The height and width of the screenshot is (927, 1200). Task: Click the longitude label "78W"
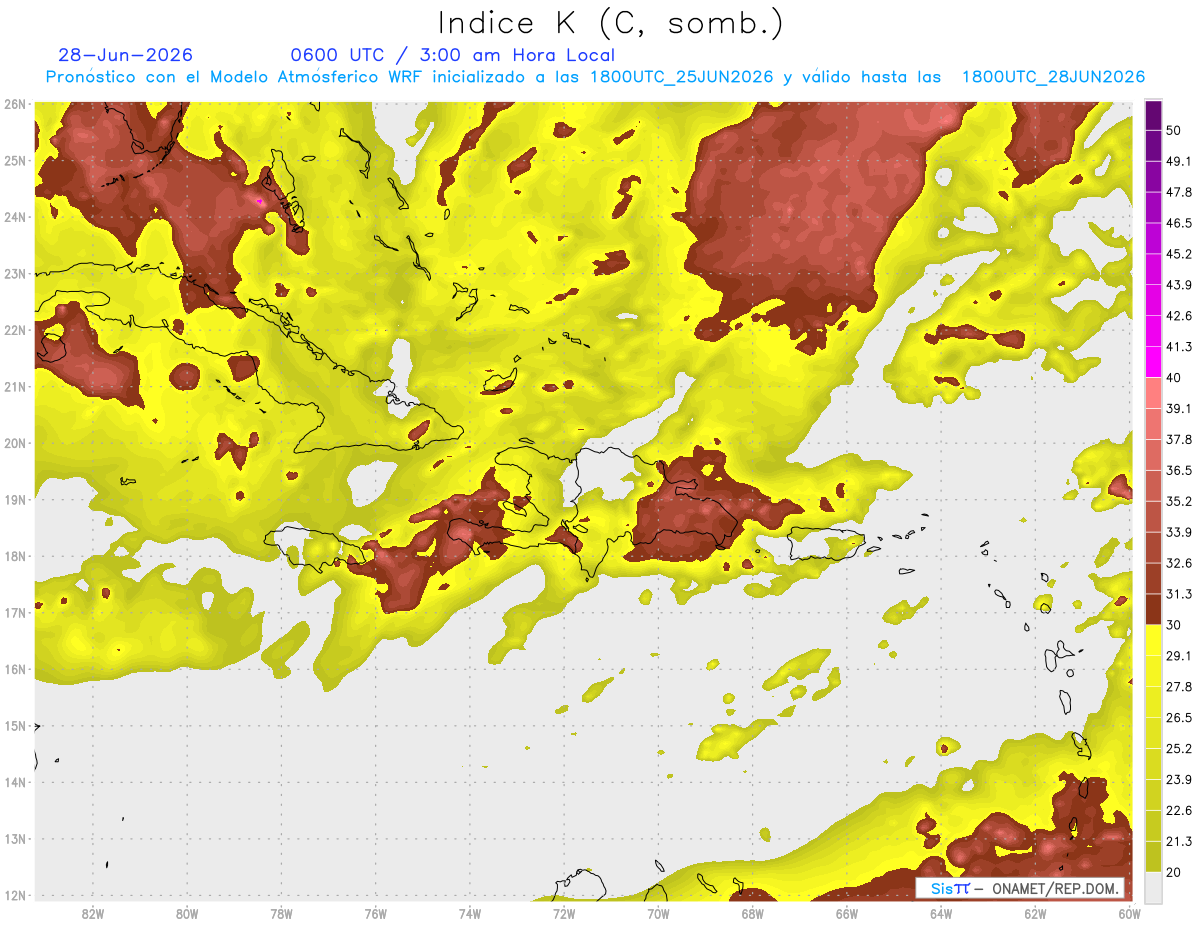[281, 914]
